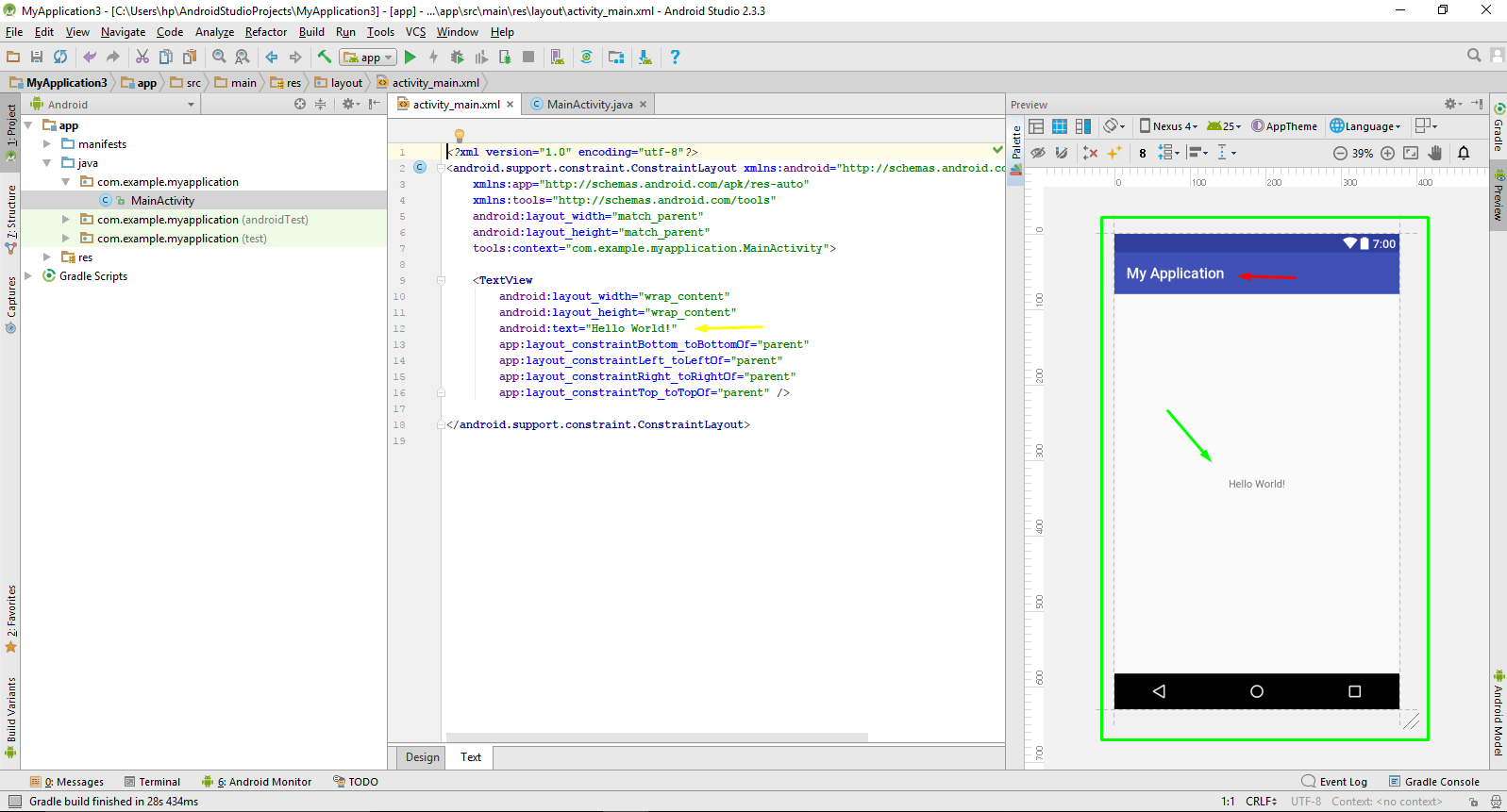Open the app run configuration dropdown
This screenshot has height=812, width=1507.
pyautogui.click(x=368, y=58)
